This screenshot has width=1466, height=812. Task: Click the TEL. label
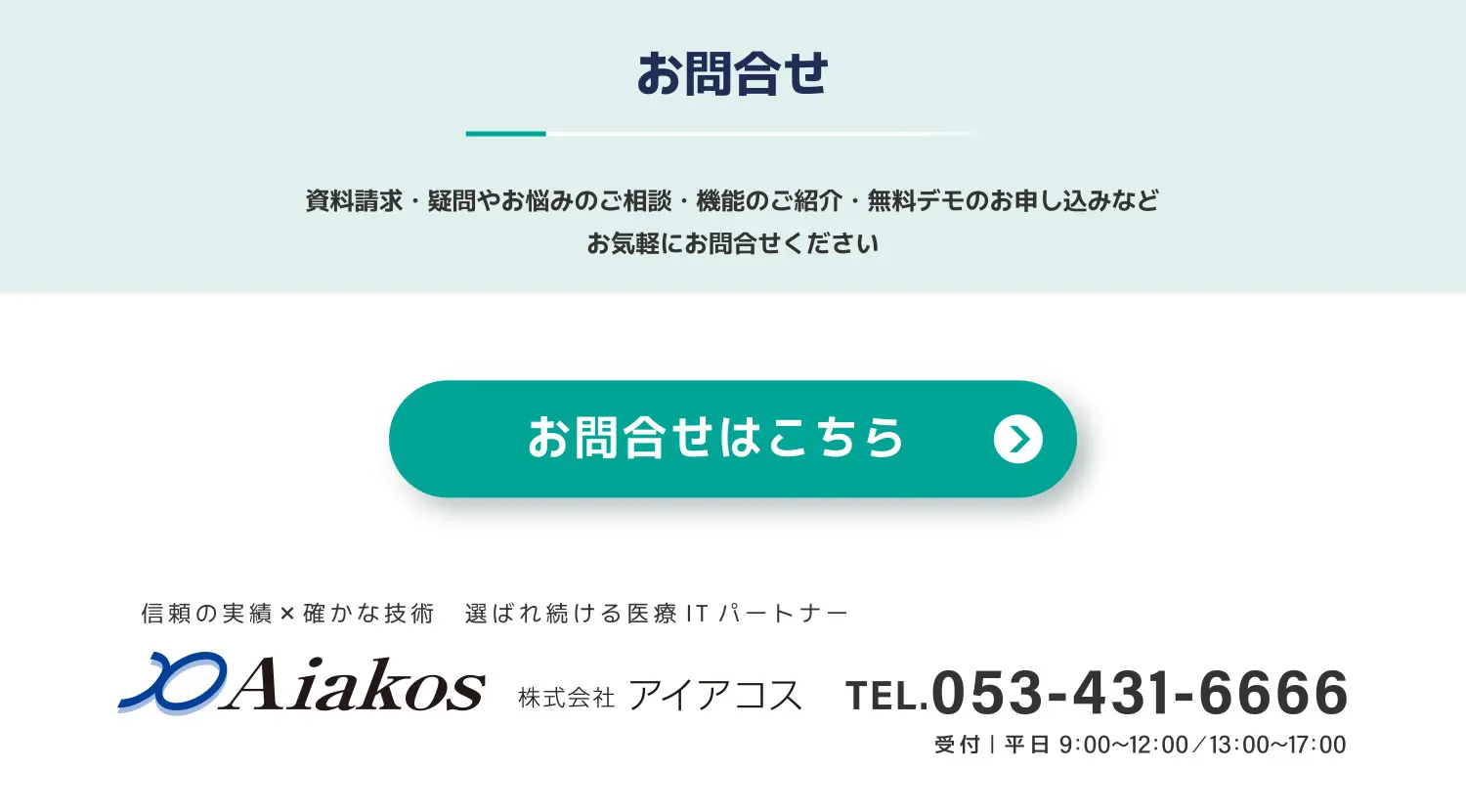tap(885, 696)
